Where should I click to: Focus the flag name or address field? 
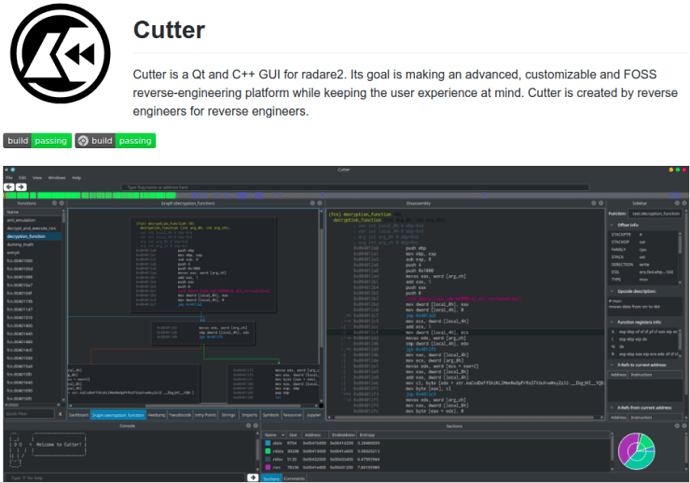pyautogui.click(x=355, y=187)
